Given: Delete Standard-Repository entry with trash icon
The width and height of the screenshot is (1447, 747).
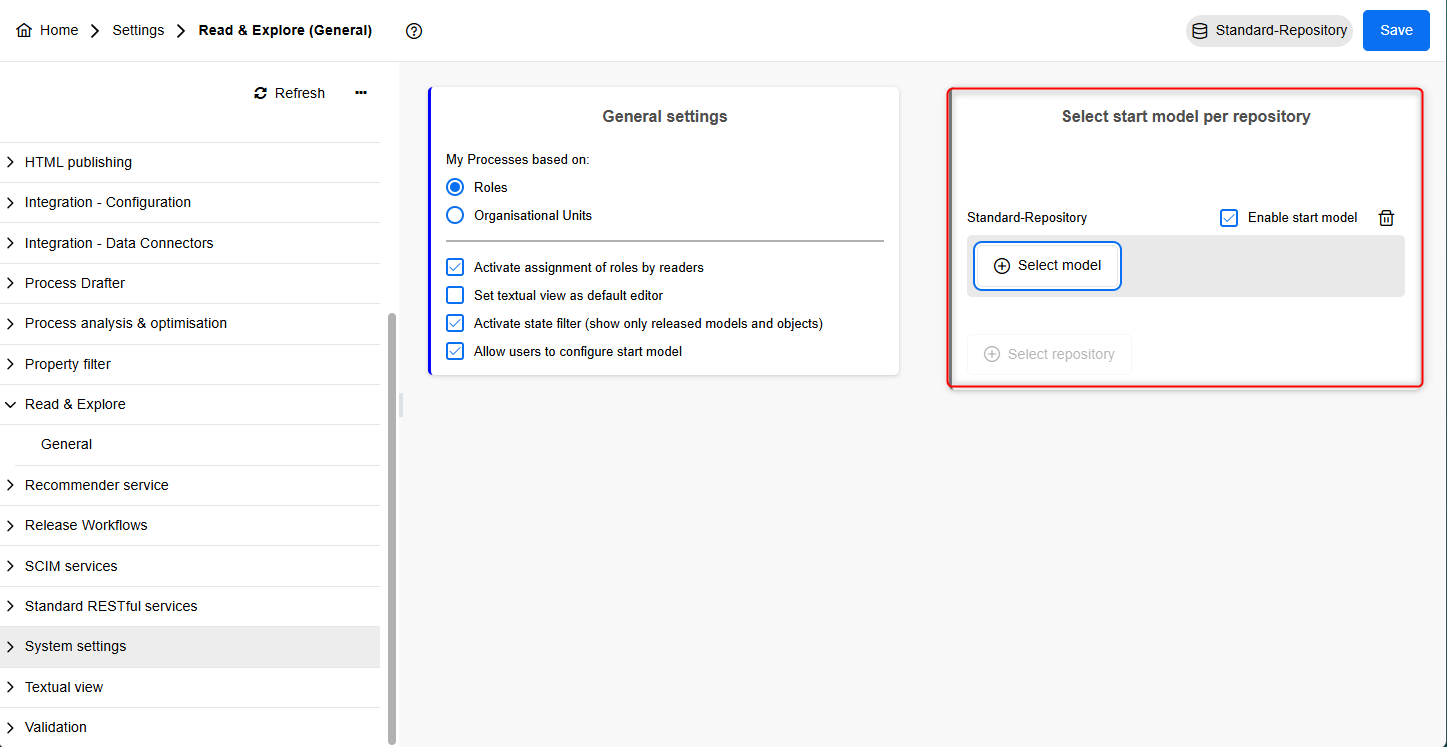Looking at the screenshot, I should (x=1386, y=218).
